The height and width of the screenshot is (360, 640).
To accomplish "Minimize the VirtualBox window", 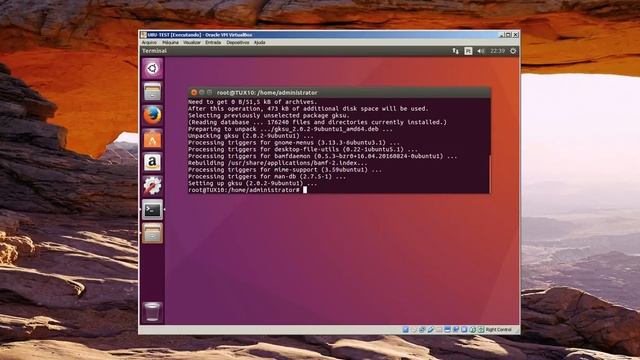I will (502, 35).
